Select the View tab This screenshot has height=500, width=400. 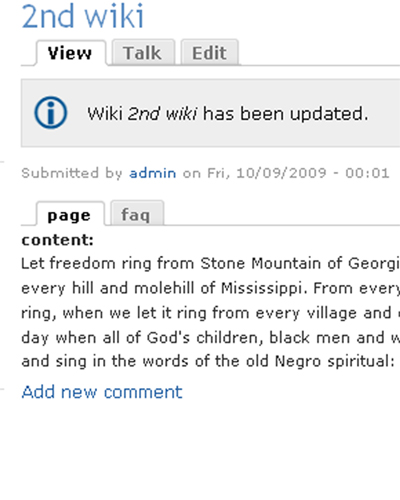tap(71, 53)
